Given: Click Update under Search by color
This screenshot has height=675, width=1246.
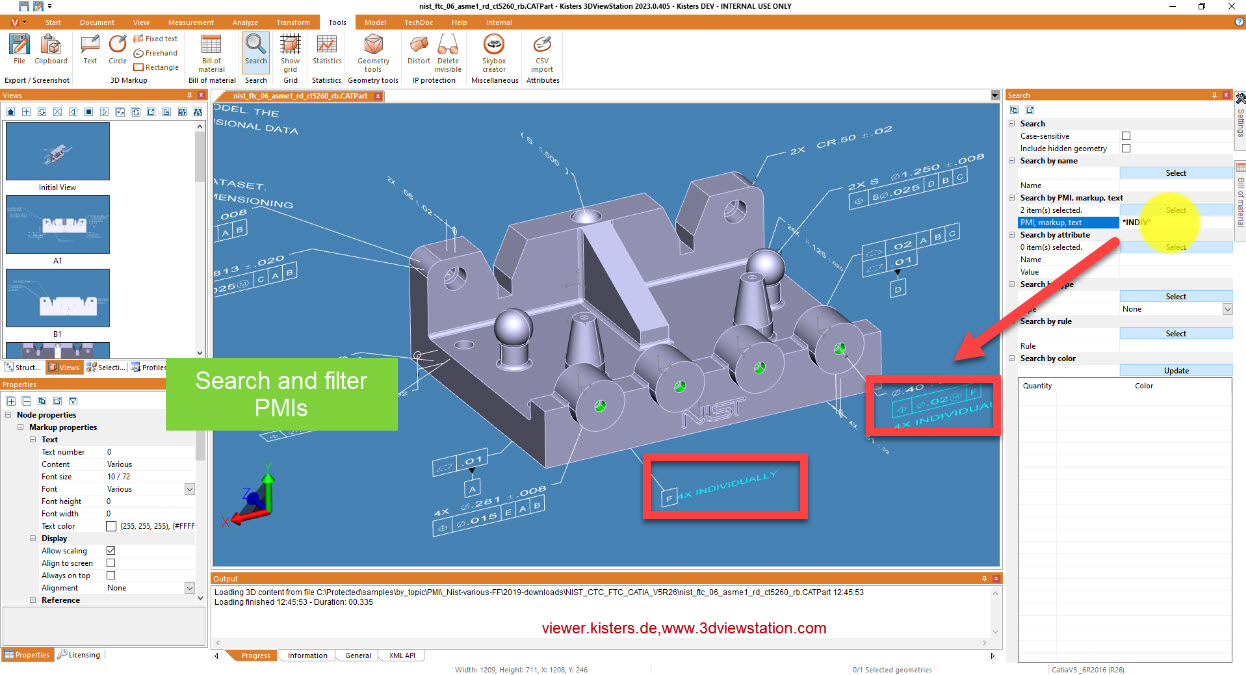Looking at the screenshot, I should (1176, 371).
